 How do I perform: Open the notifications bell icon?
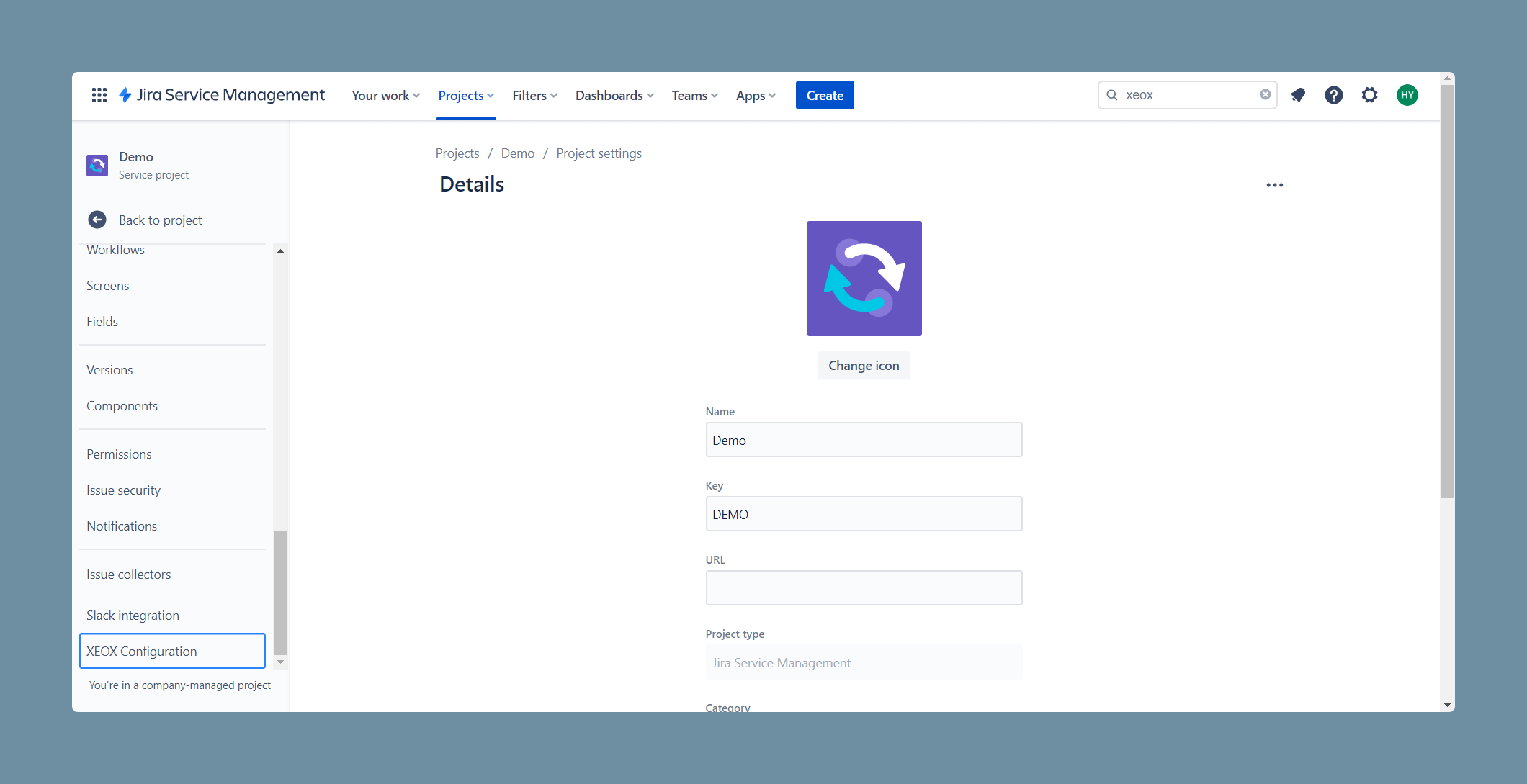click(x=1298, y=95)
